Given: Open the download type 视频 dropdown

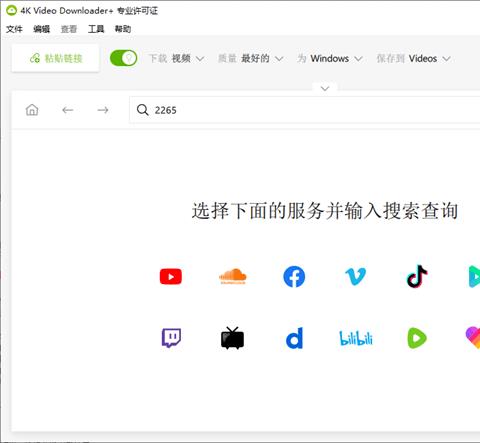Looking at the screenshot, I should 176,59.
